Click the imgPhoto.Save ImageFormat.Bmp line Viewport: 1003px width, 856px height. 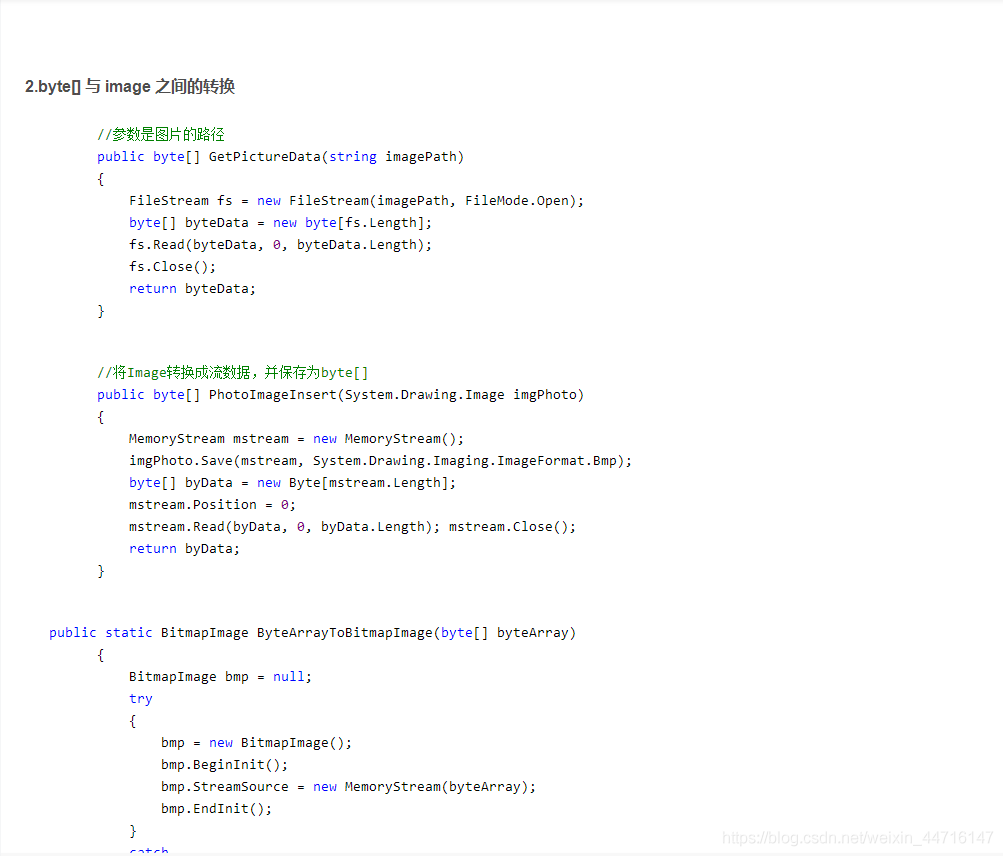[381, 461]
